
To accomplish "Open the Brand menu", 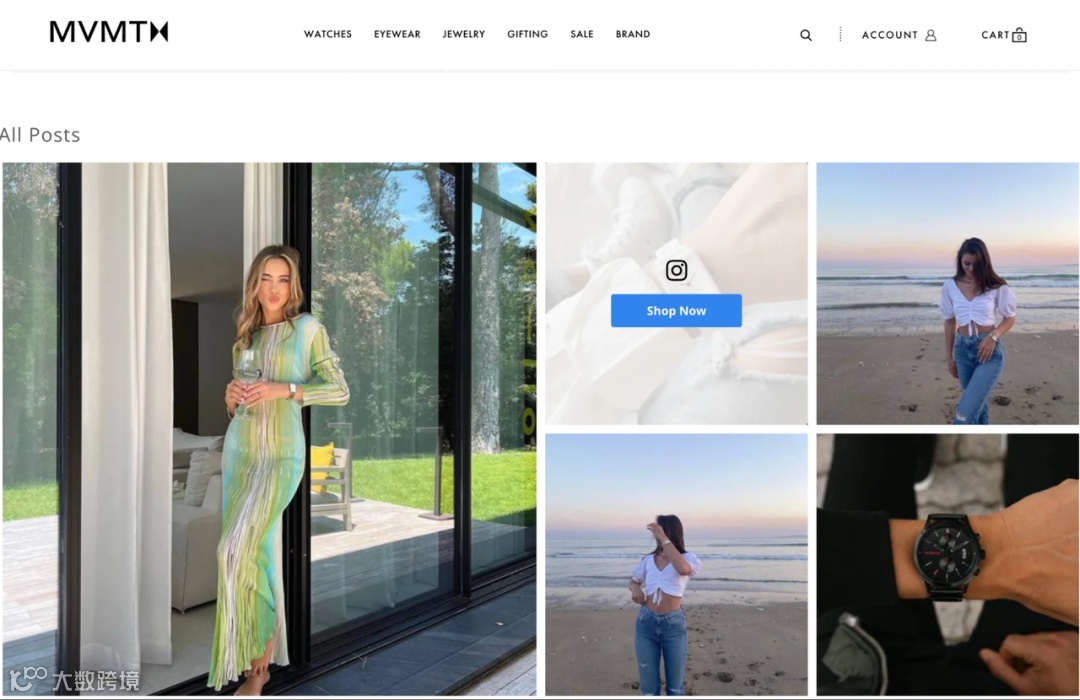I will coord(633,34).
